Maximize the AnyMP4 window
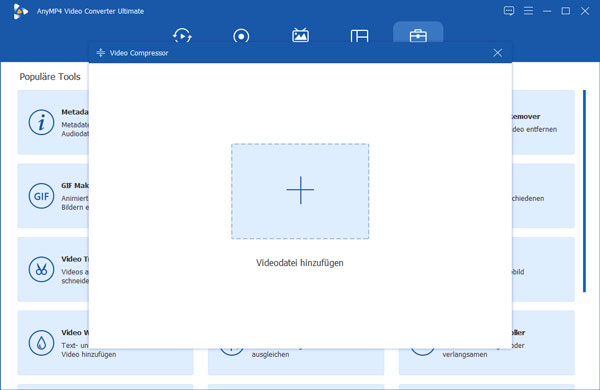600x390 pixels. coord(566,11)
